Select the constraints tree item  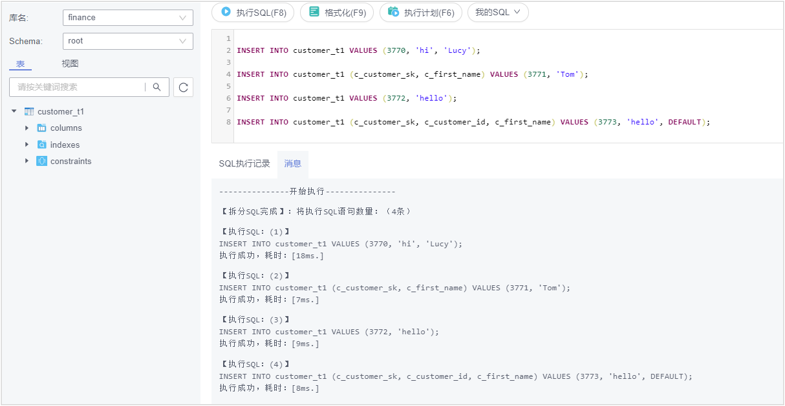pos(71,161)
